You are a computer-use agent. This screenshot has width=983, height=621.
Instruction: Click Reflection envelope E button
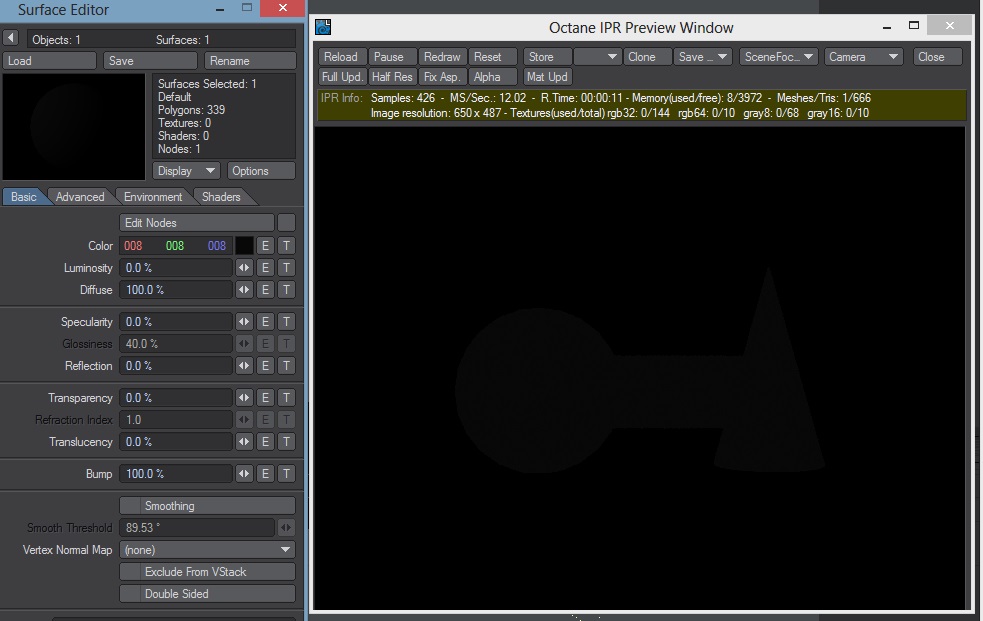click(265, 365)
